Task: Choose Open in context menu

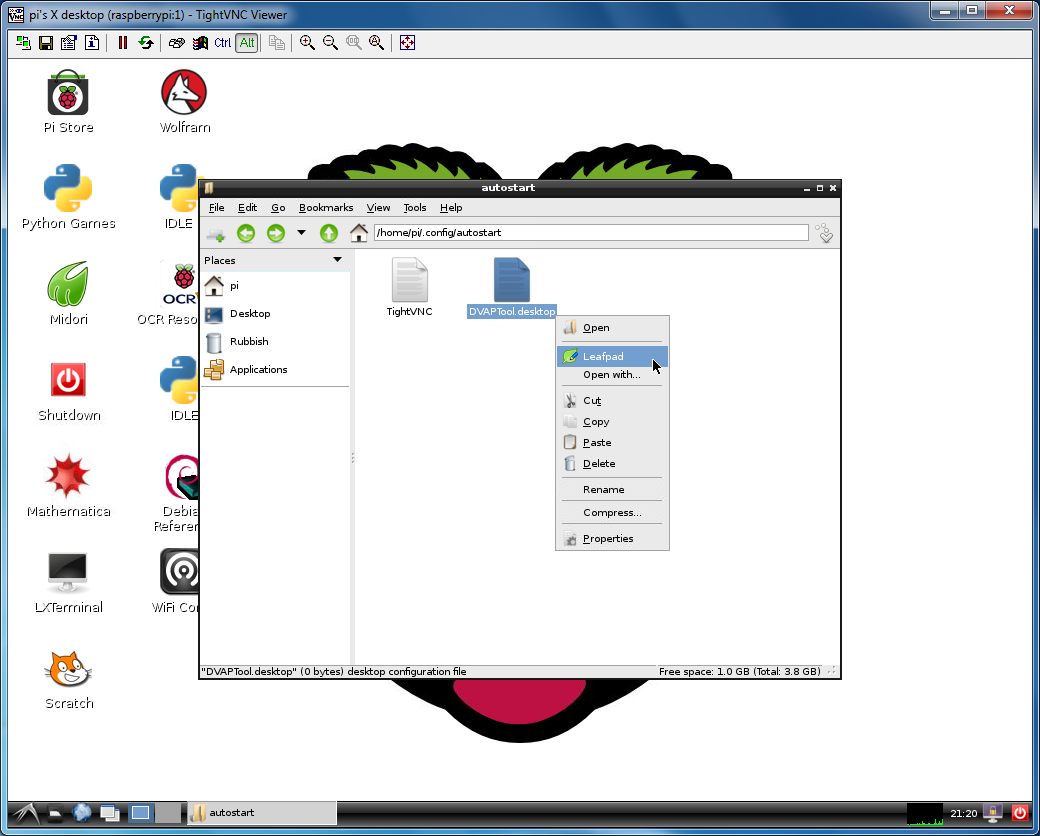Action: click(612, 328)
